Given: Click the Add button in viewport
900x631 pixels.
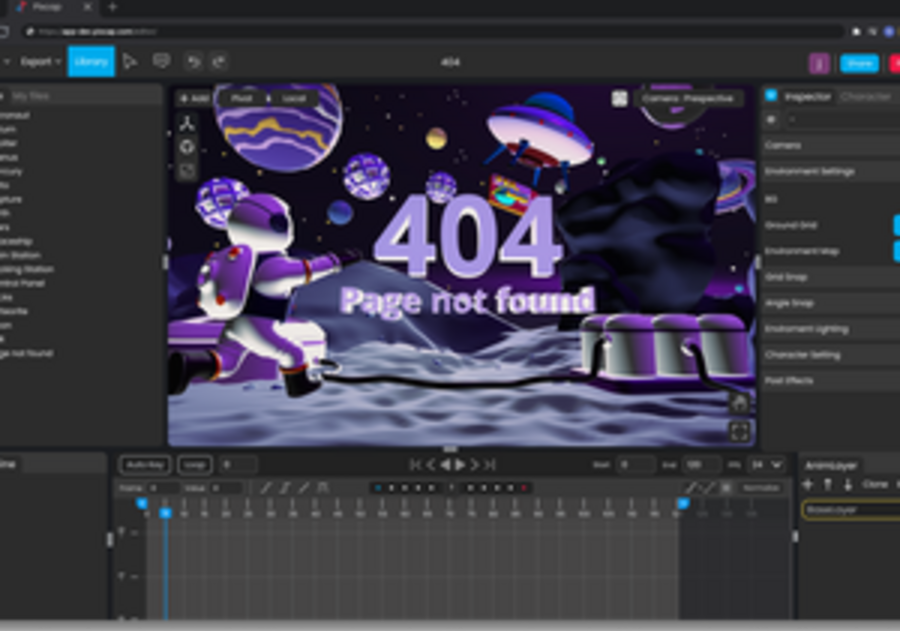Looking at the screenshot, I should tap(194, 99).
